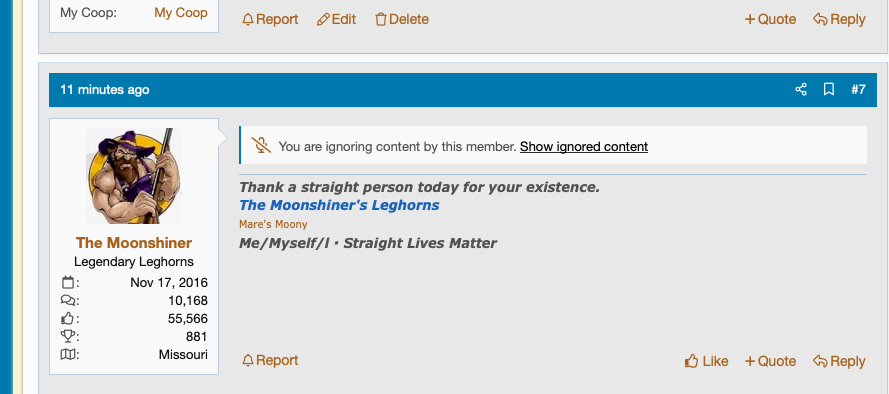Reply to the upper post
889x394 pixels.
pos(839,19)
